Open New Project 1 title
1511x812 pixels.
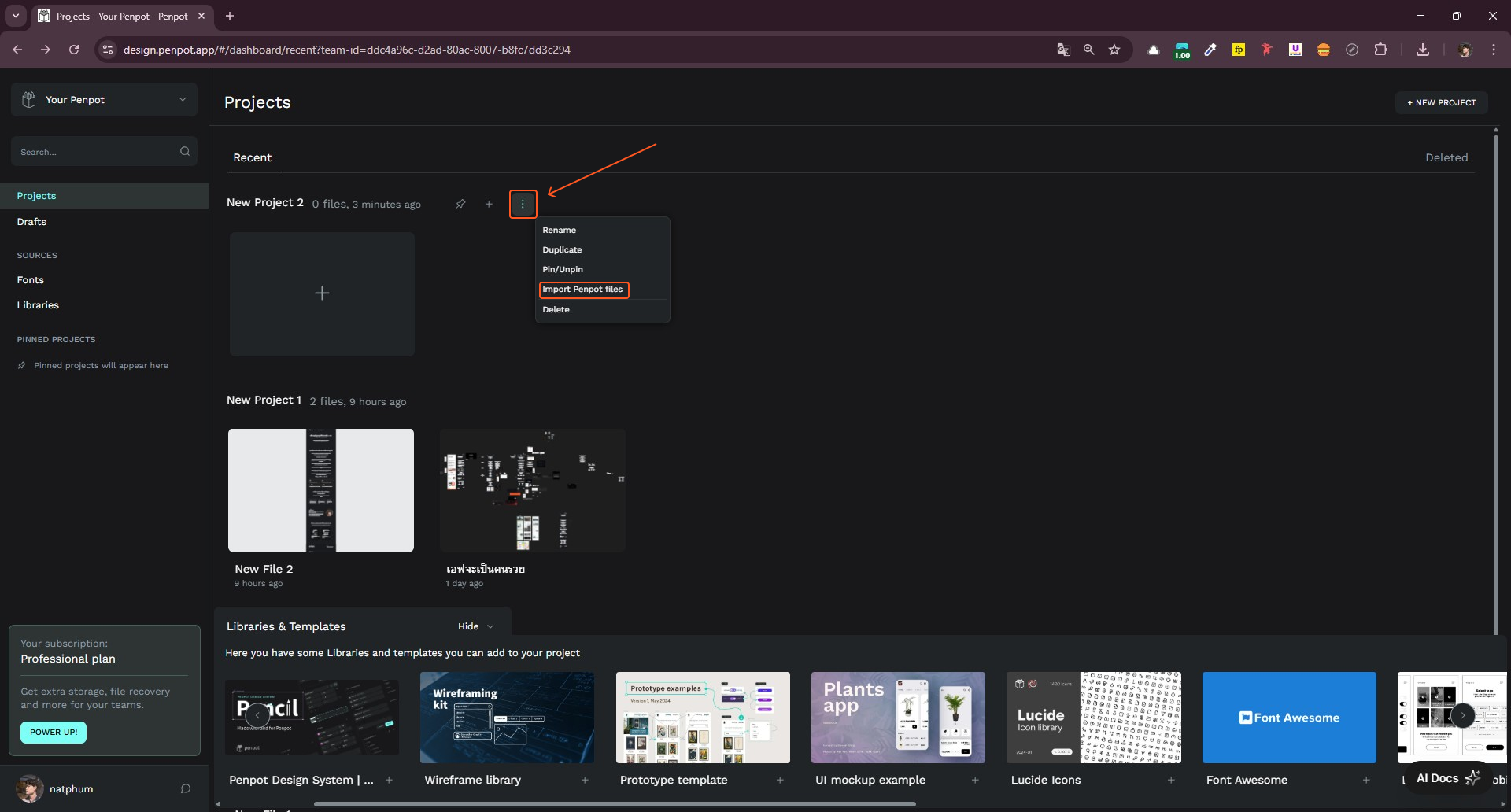pyautogui.click(x=264, y=400)
